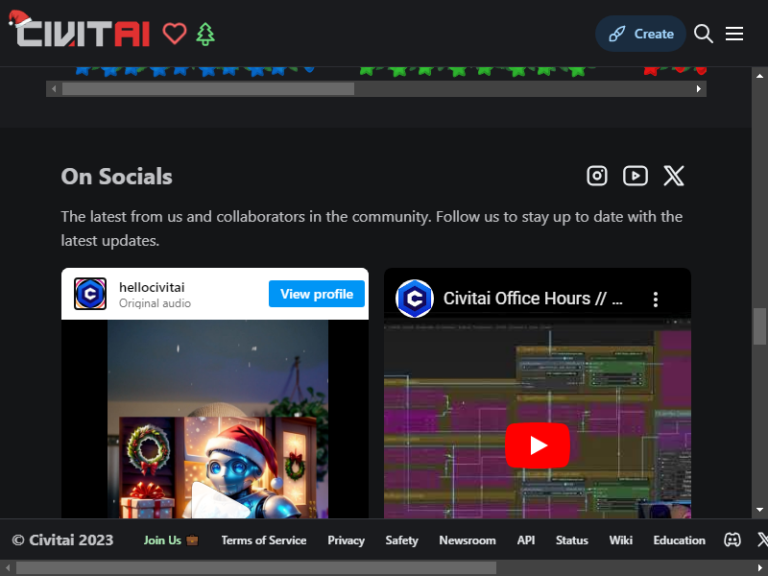The height and width of the screenshot is (576, 768).
Task: Open the hamburger menu
Action: coord(734,34)
